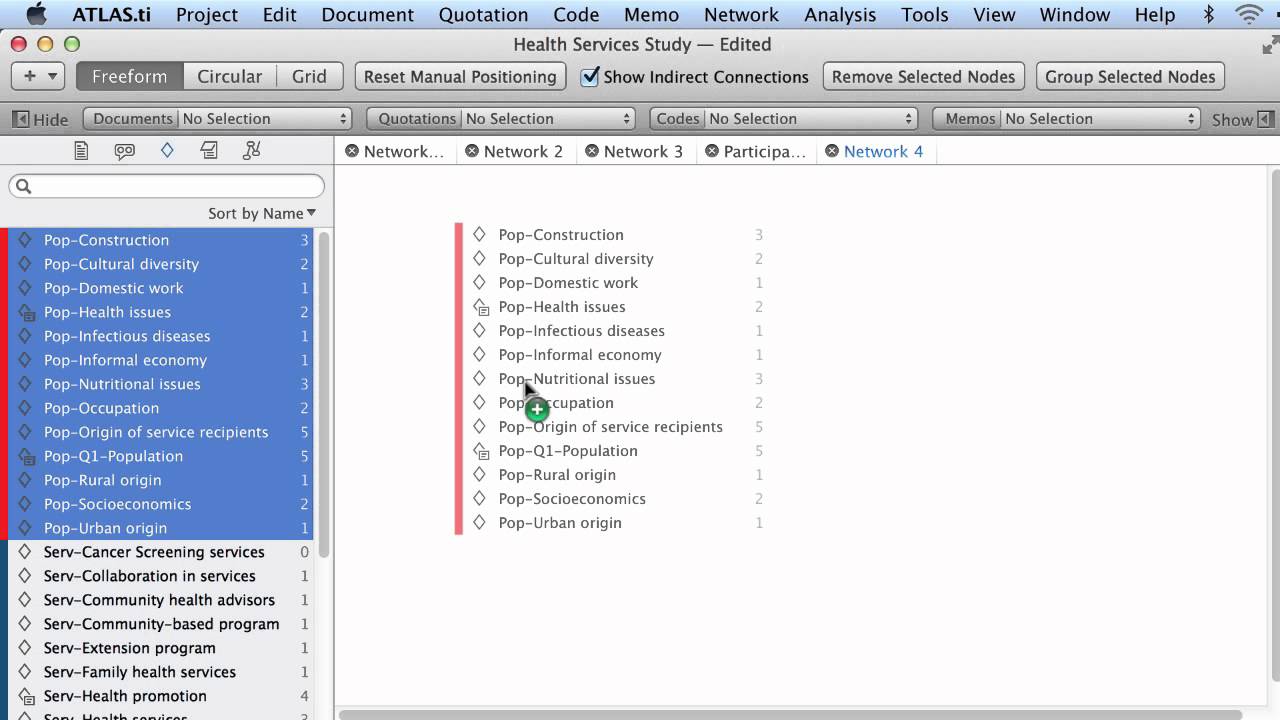Open the Memos No Selection dropdown
This screenshot has width=1280, height=720.
tap(1066, 118)
